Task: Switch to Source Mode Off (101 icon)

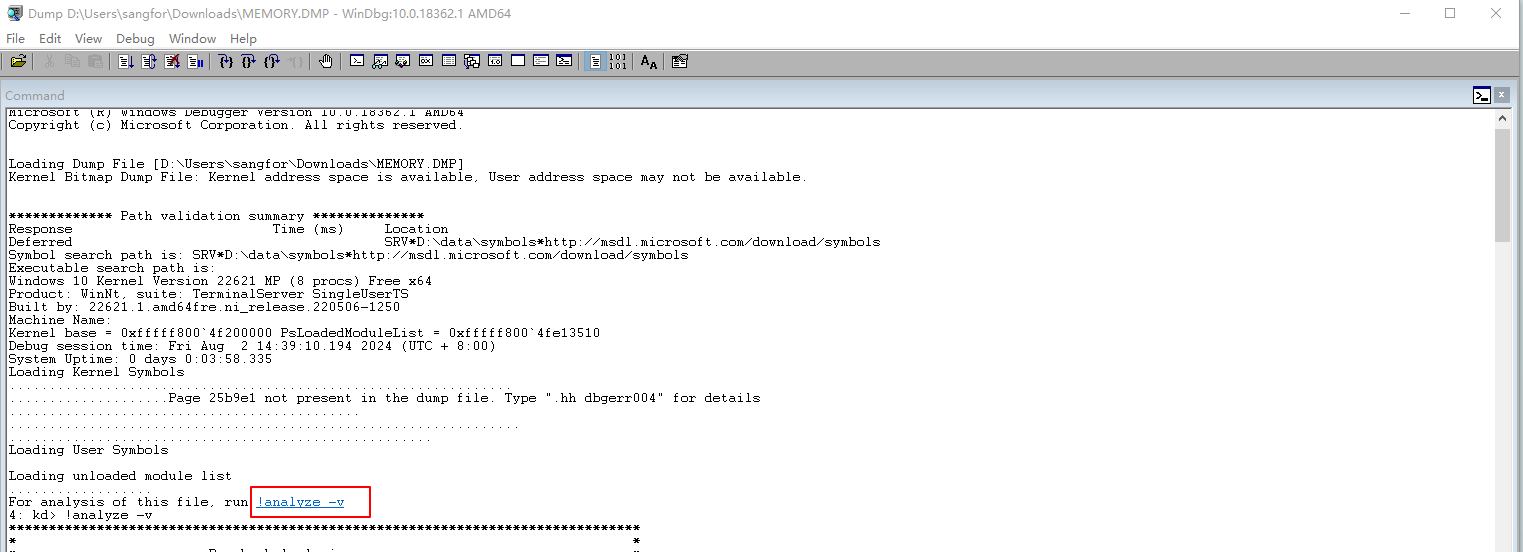Action: pyautogui.click(x=618, y=62)
